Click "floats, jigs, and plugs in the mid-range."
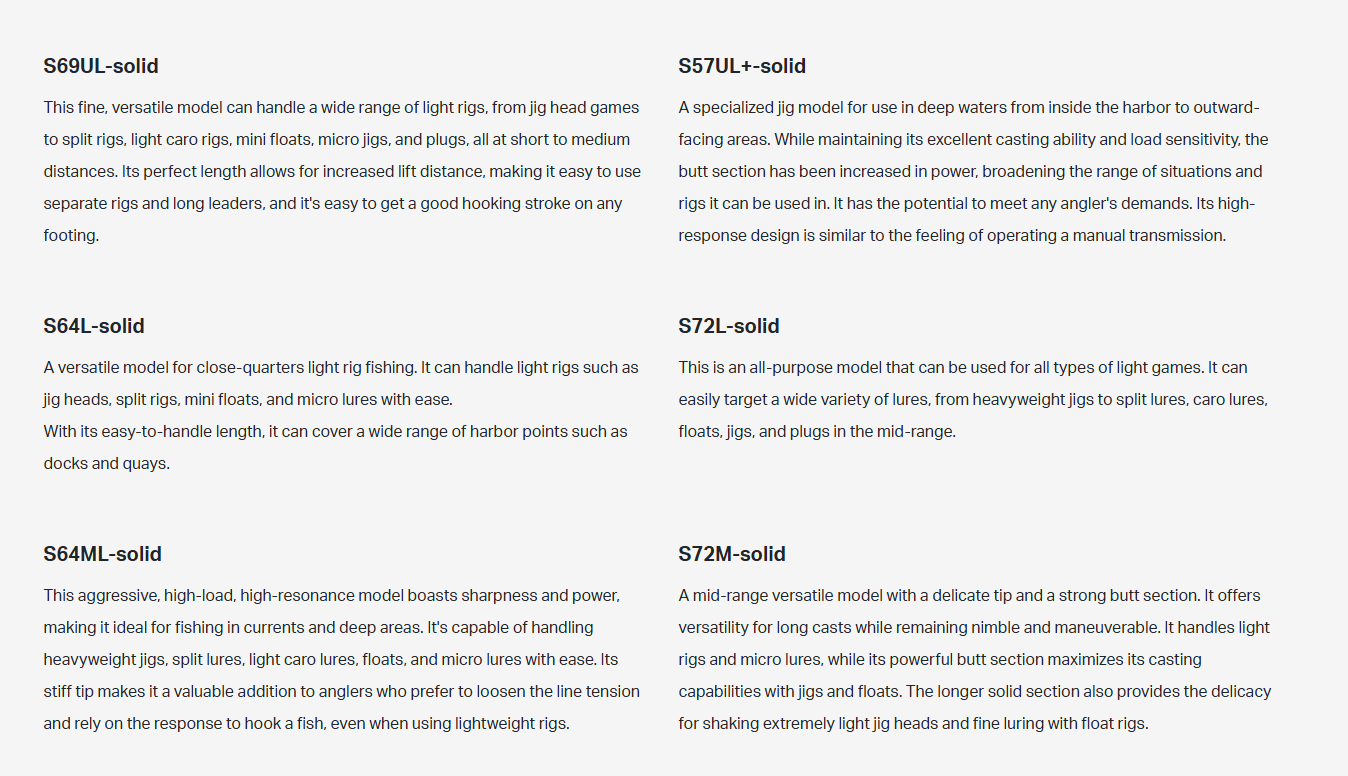Image resolution: width=1348 pixels, height=776 pixels. tap(817, 432)
